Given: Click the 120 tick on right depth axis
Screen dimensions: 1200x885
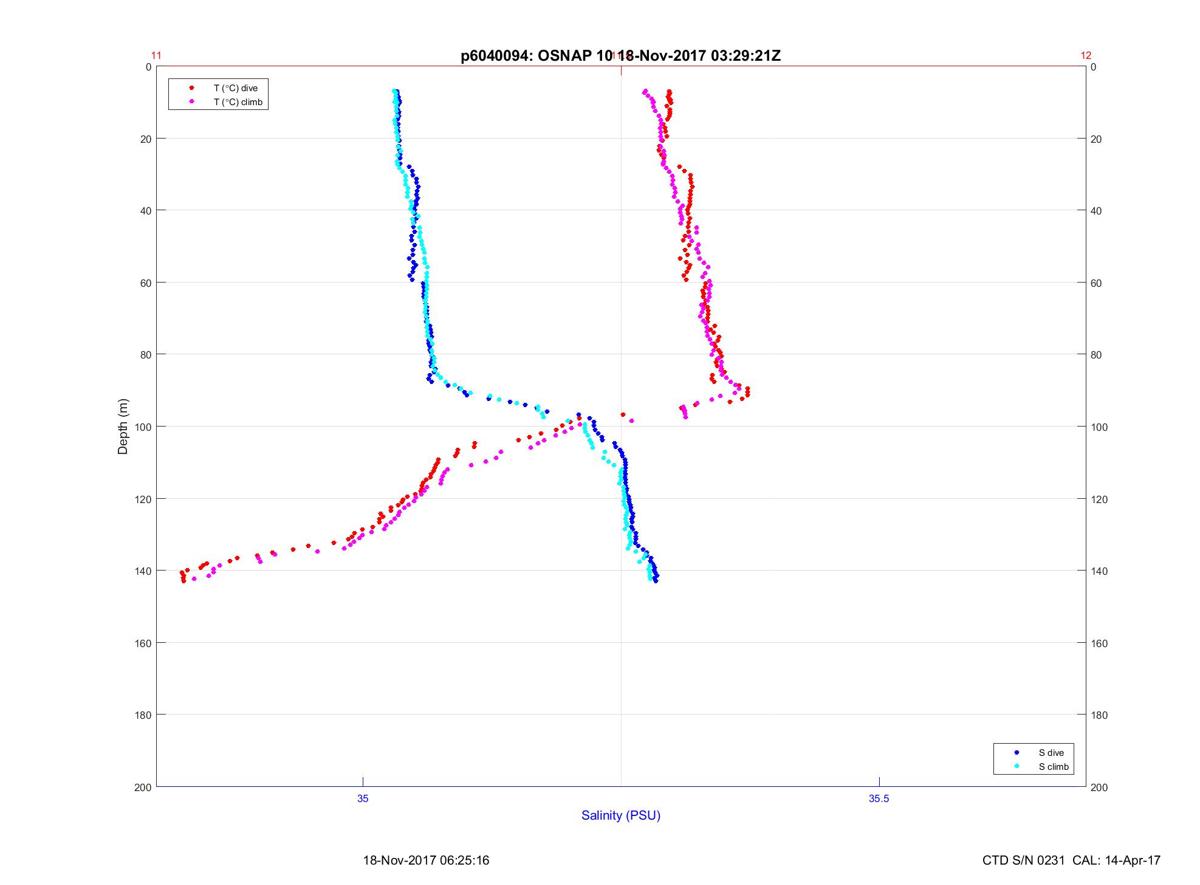Looking at the screenshot, I should pos(1100,499).
